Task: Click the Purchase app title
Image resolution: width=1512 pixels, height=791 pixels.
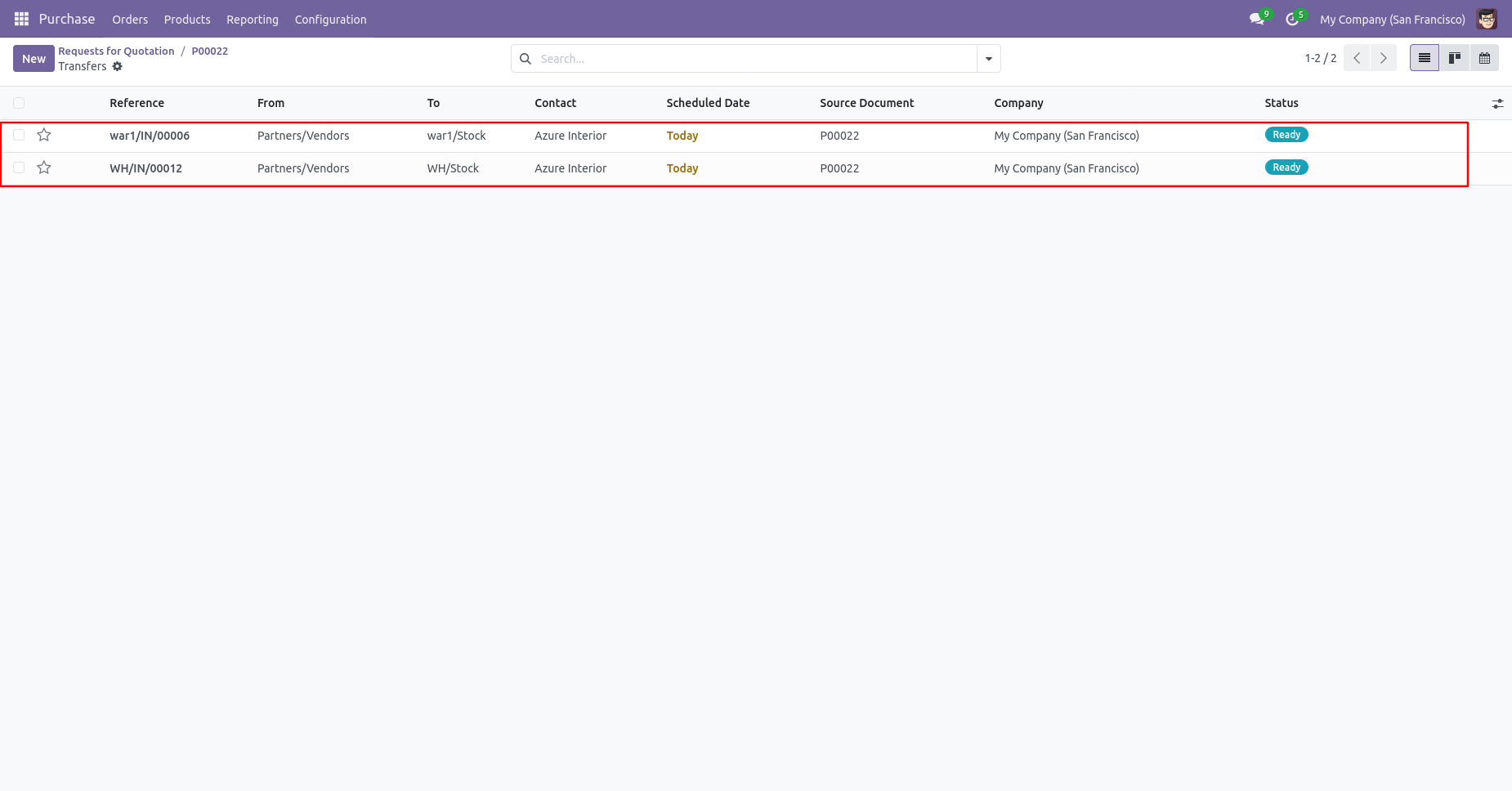Action: (67, 19)
